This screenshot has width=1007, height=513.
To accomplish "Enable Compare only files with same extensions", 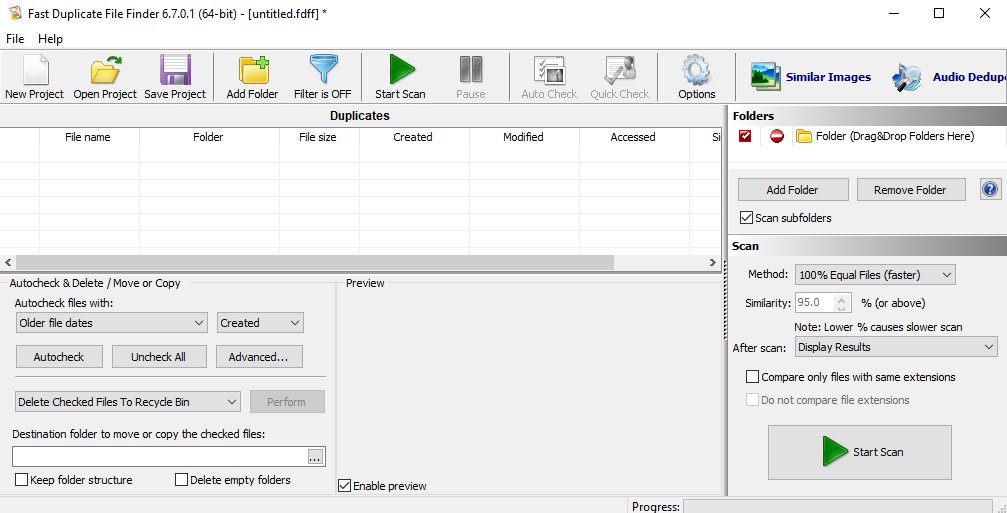I will [x=752, y=377].
